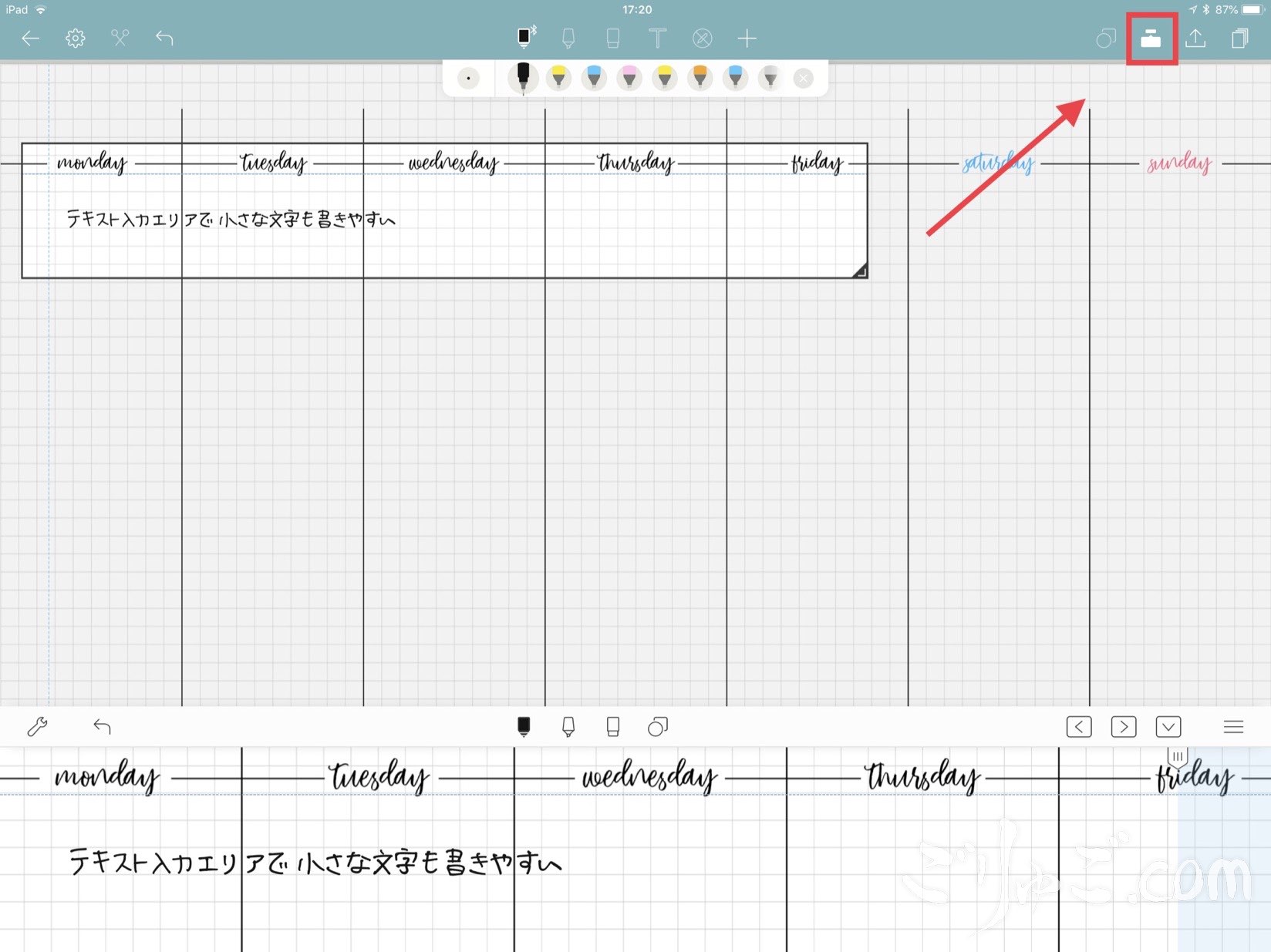Viewport: 1271px width, 952px height.
Task: Open the pages overview icon at top right
Action: point(1240,39)
